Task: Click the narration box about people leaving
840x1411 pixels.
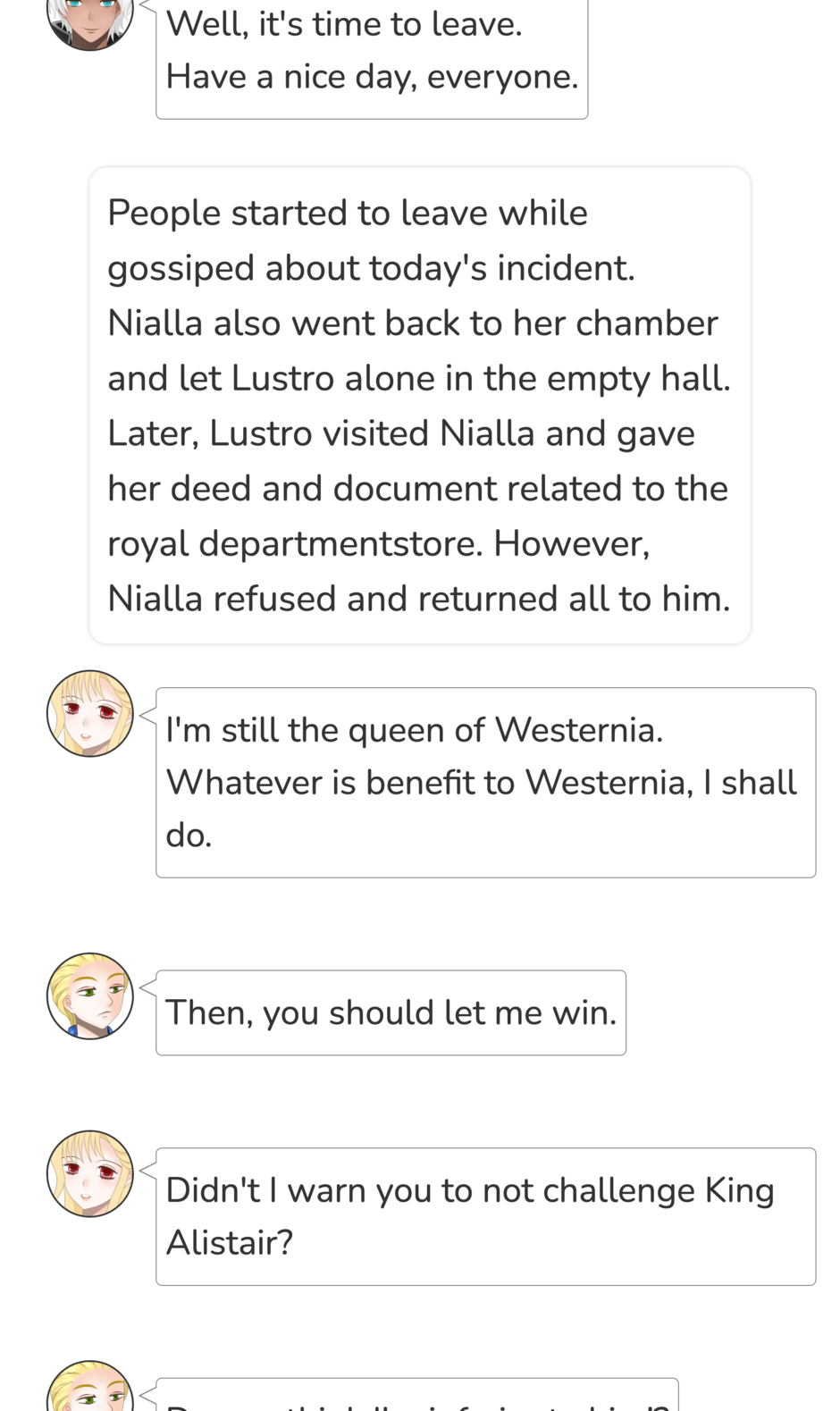Action: coord(419,405)
